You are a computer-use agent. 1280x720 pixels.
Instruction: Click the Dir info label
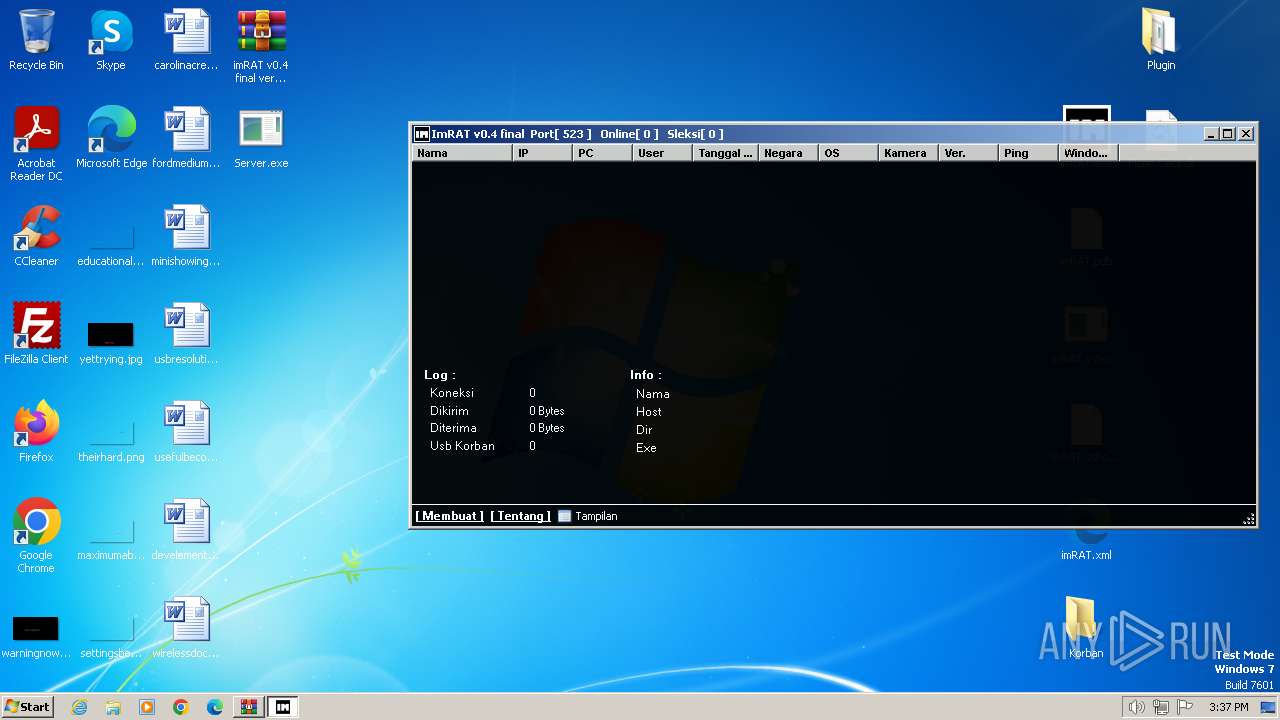coord(644,430)
